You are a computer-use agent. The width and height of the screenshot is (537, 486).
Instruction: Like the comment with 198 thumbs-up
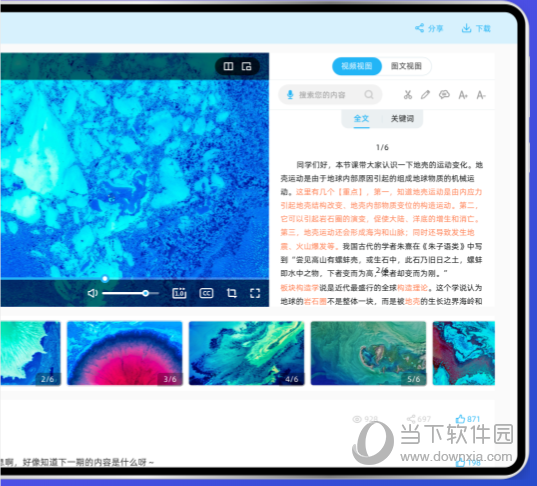460,463
